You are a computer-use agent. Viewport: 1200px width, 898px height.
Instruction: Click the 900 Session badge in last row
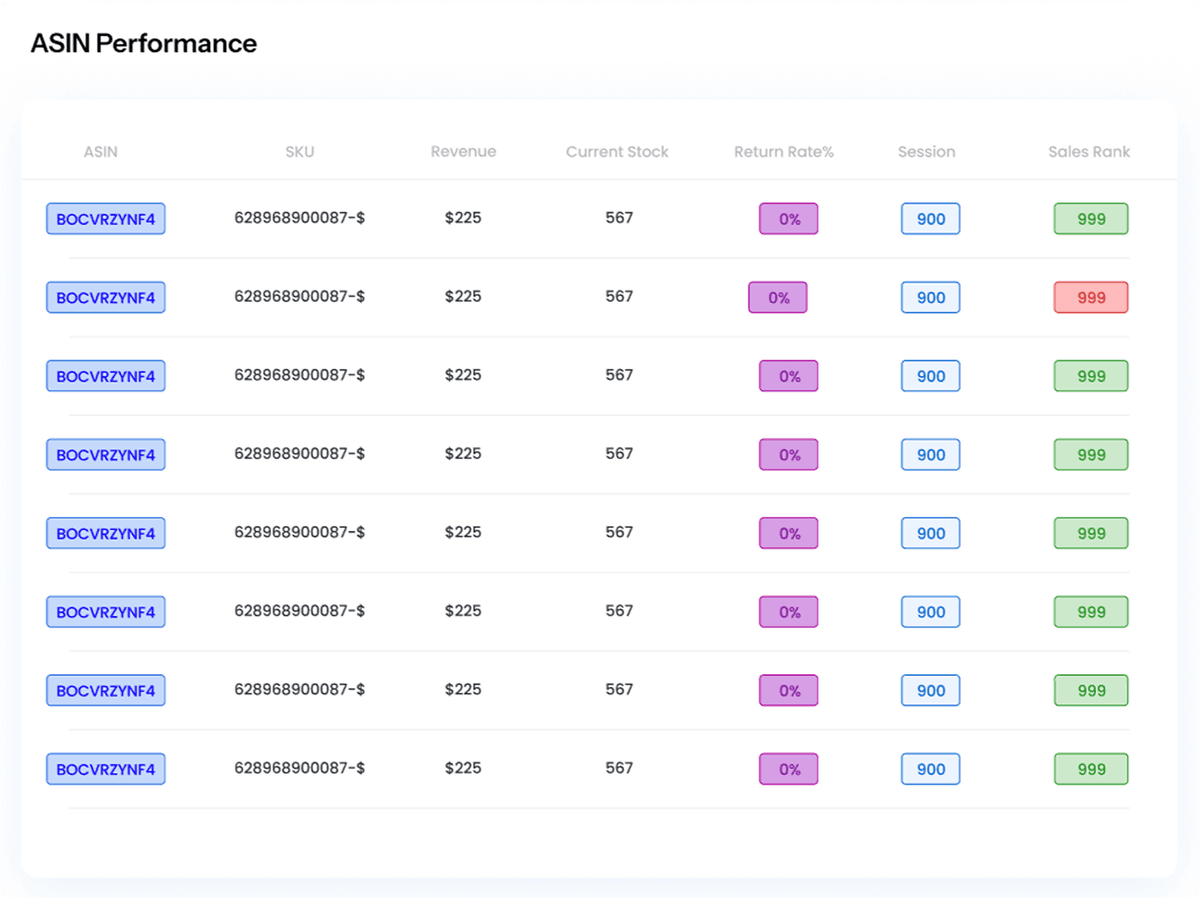930,769
